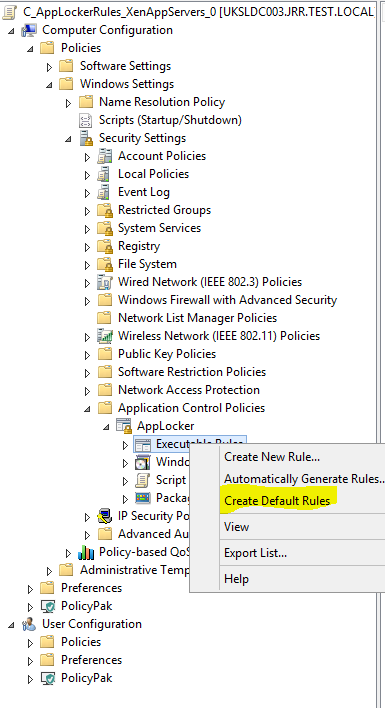Click the Computer Configuration computer icon
Screen dimensions: 385x708
click(29, 30)
